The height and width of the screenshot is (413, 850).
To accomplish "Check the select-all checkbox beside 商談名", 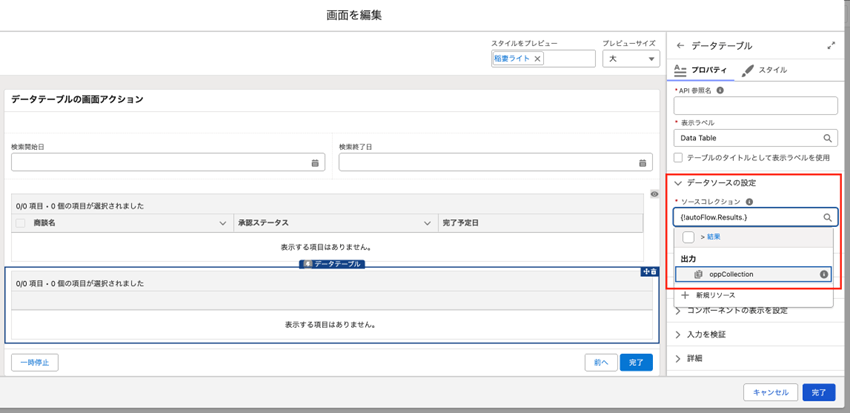I will (20, 224).
